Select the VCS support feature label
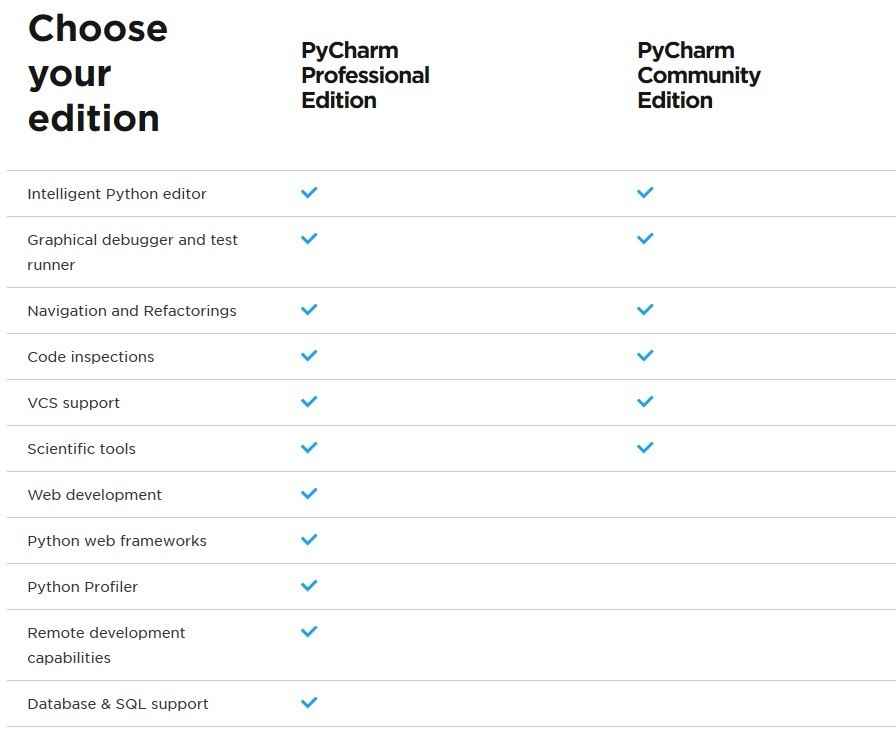Image resolution: width=896 pixels, height=738 pixels. [x=73, y=403]
